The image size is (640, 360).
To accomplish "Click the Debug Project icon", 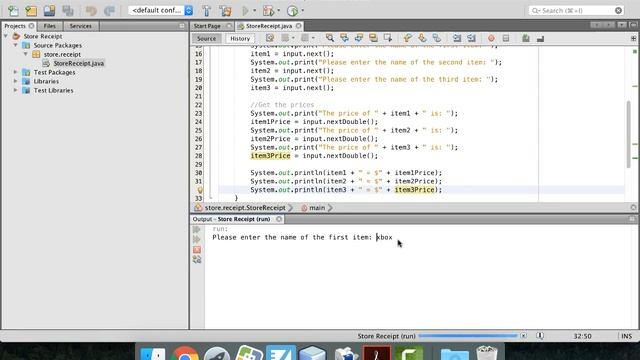I will (269, 11).
